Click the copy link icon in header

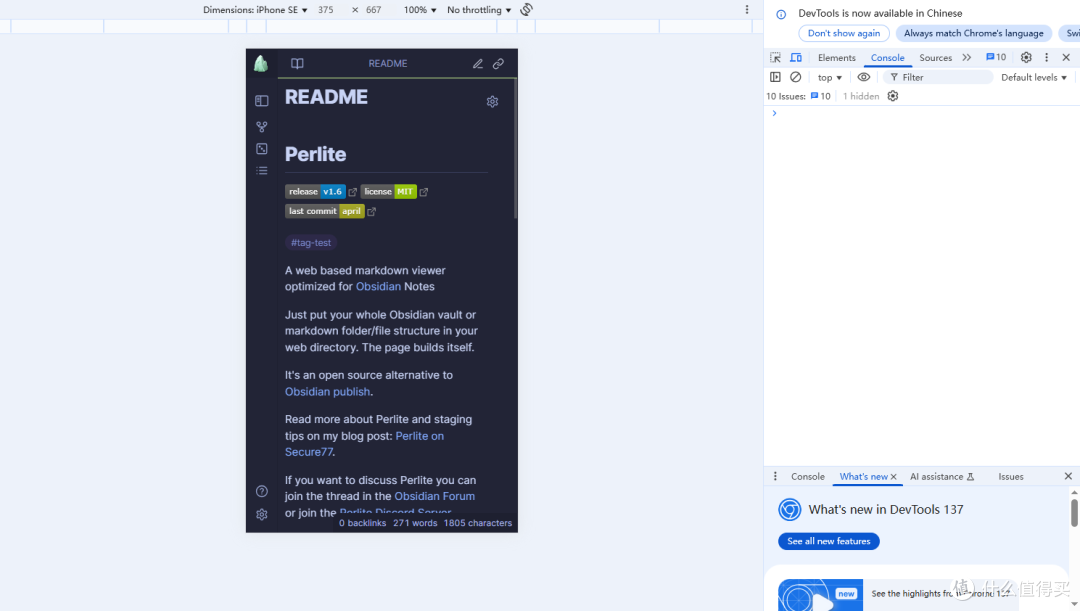[x=498, y=64]
